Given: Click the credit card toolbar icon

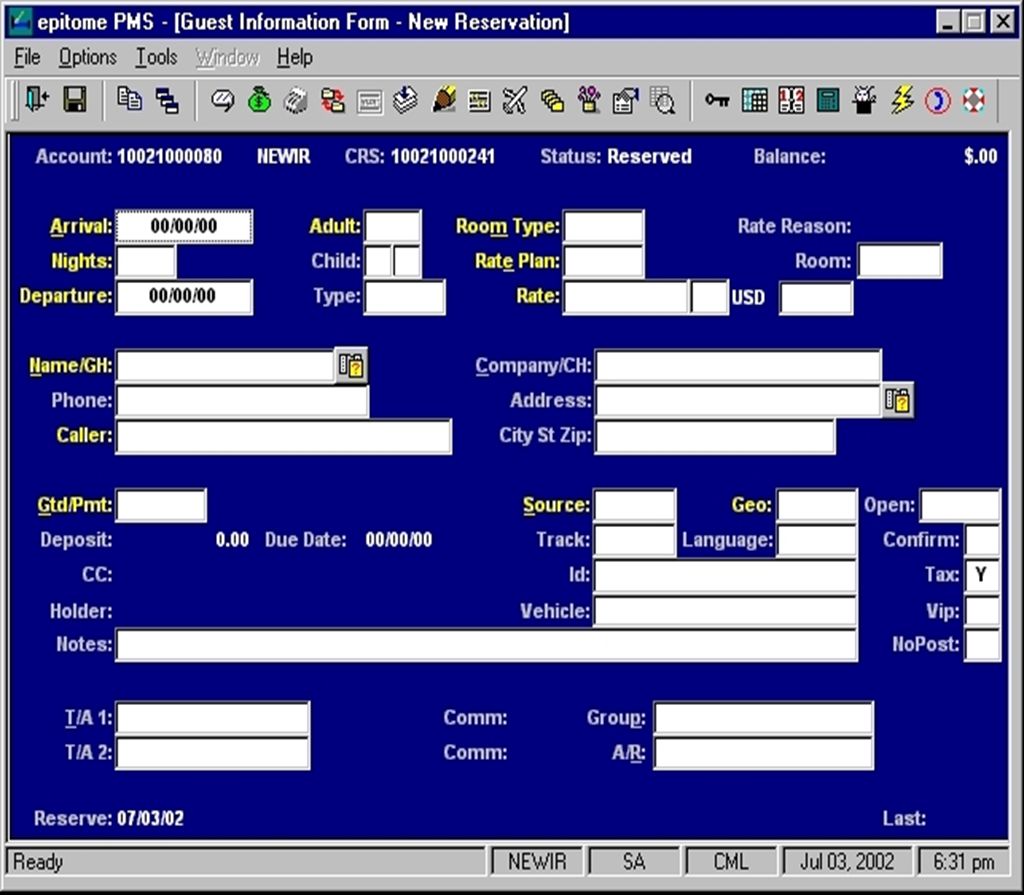Looking at the screenshot, I should (370, 102).
